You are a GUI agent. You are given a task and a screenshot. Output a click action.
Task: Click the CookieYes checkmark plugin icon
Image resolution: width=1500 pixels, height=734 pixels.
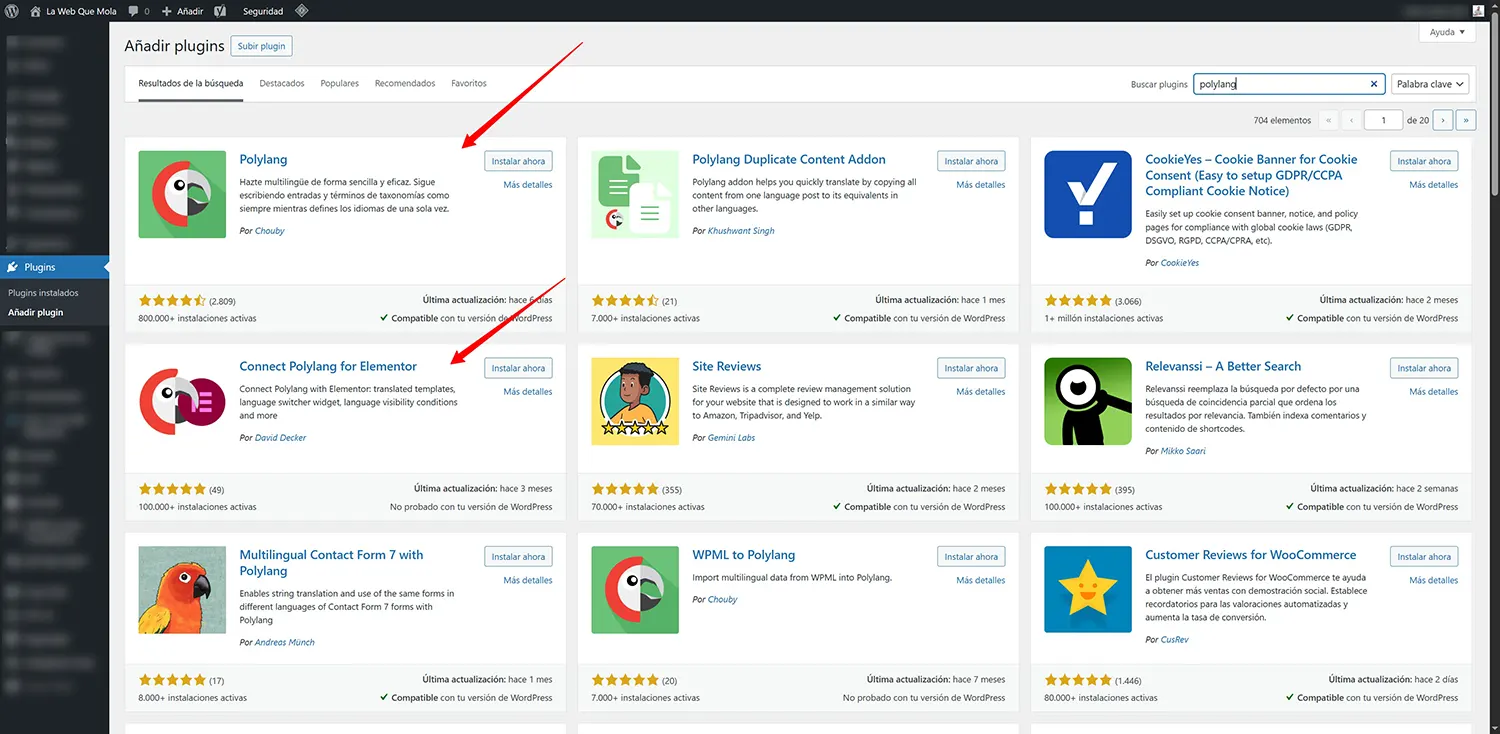[x=1088, y=194]
